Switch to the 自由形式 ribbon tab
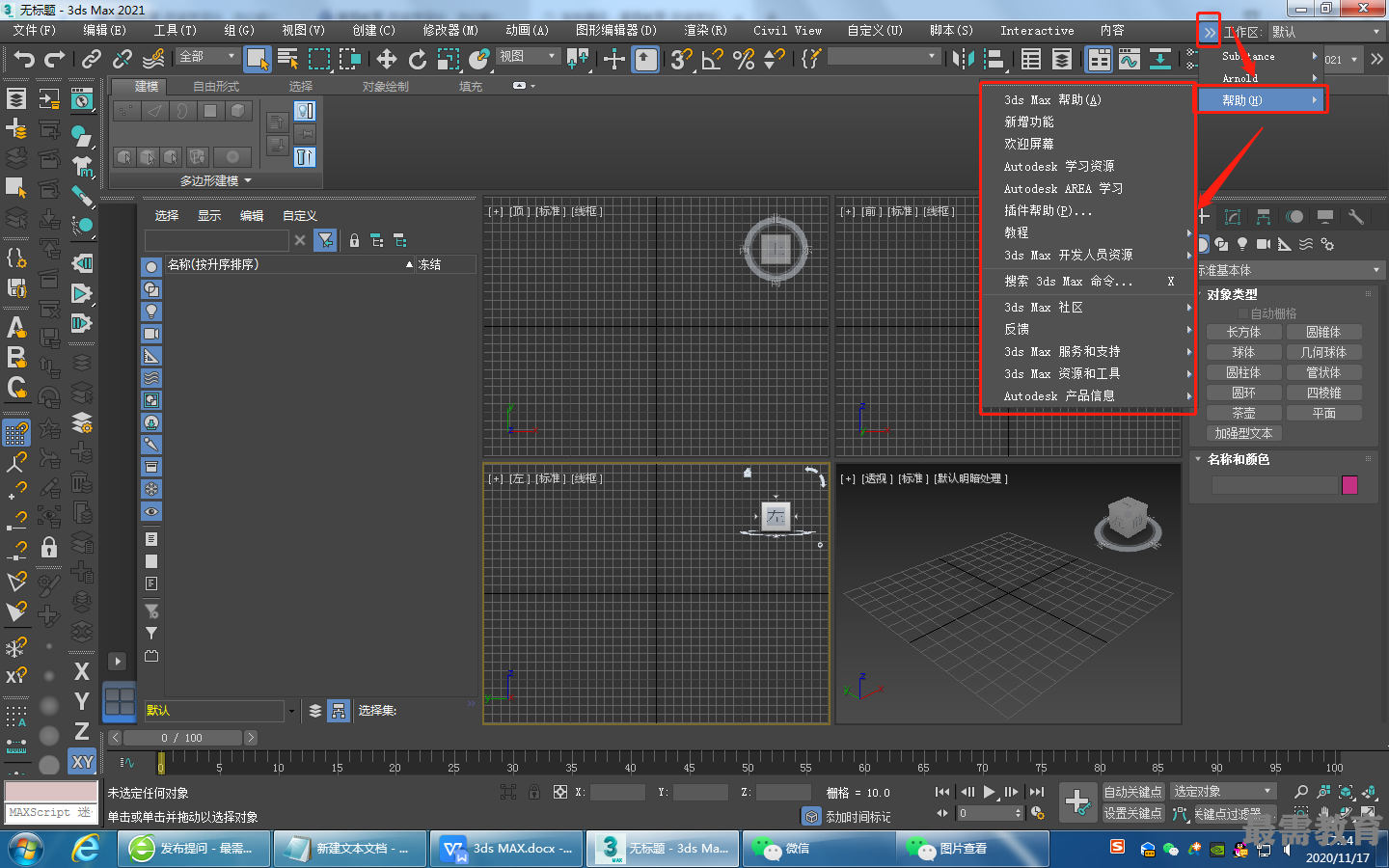 (216, 87)
